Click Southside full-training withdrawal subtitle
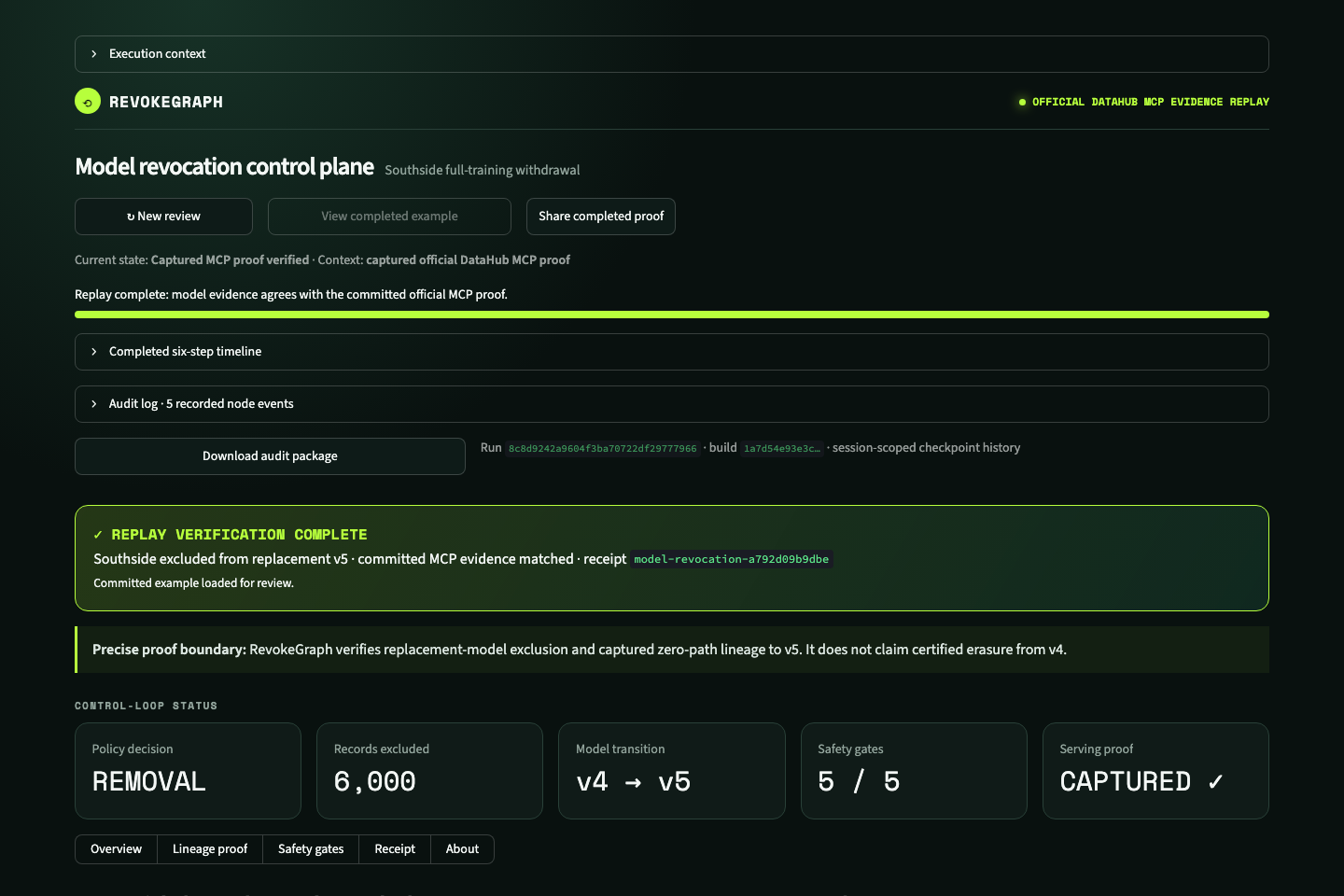Image resolution: width=1344 pixels, height=896 pixels. coord(483,170)
